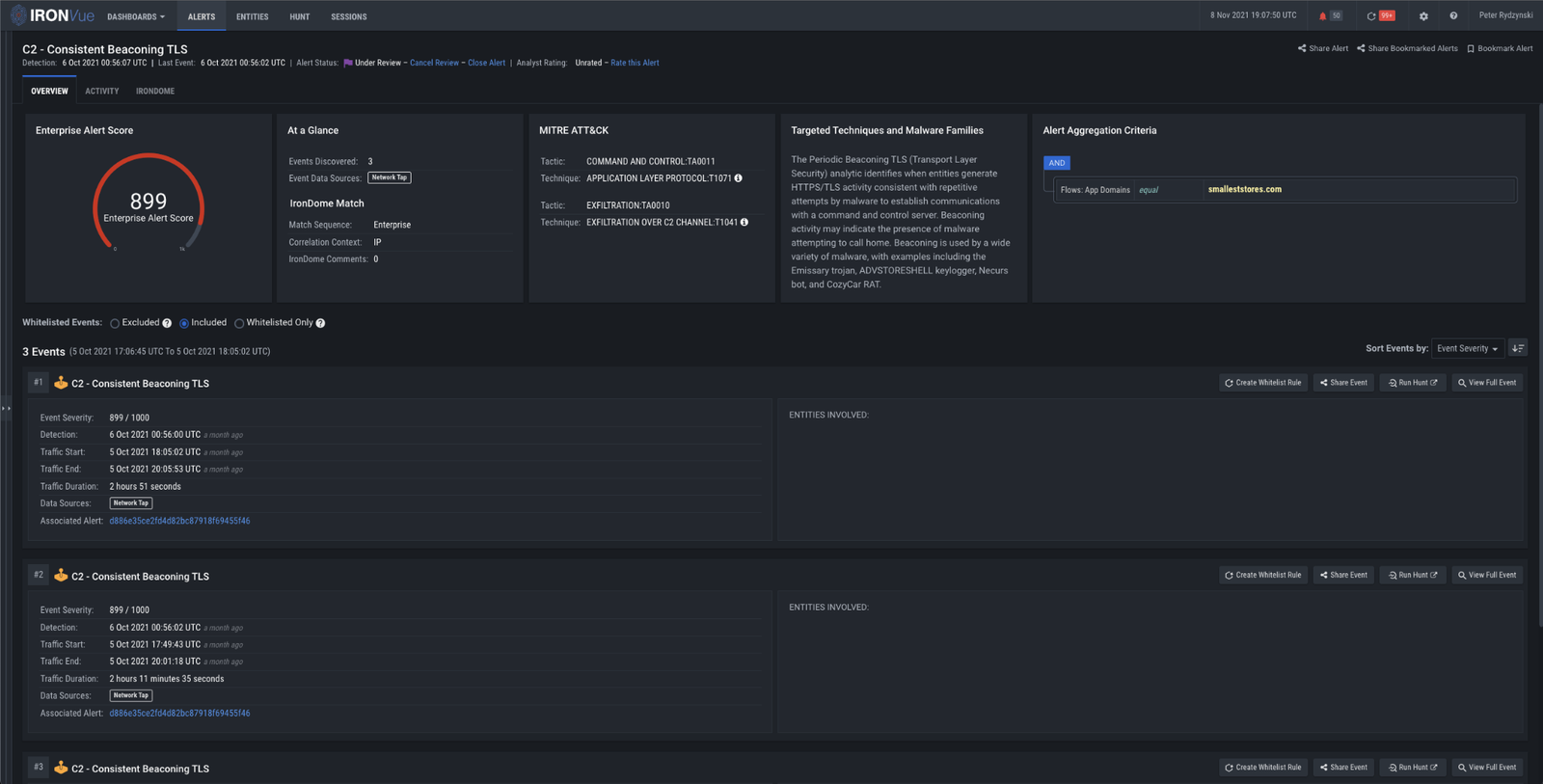This screenshot has height=784, width=1543.
Task: Expand the left side panel handle
Action: (6, 409)
